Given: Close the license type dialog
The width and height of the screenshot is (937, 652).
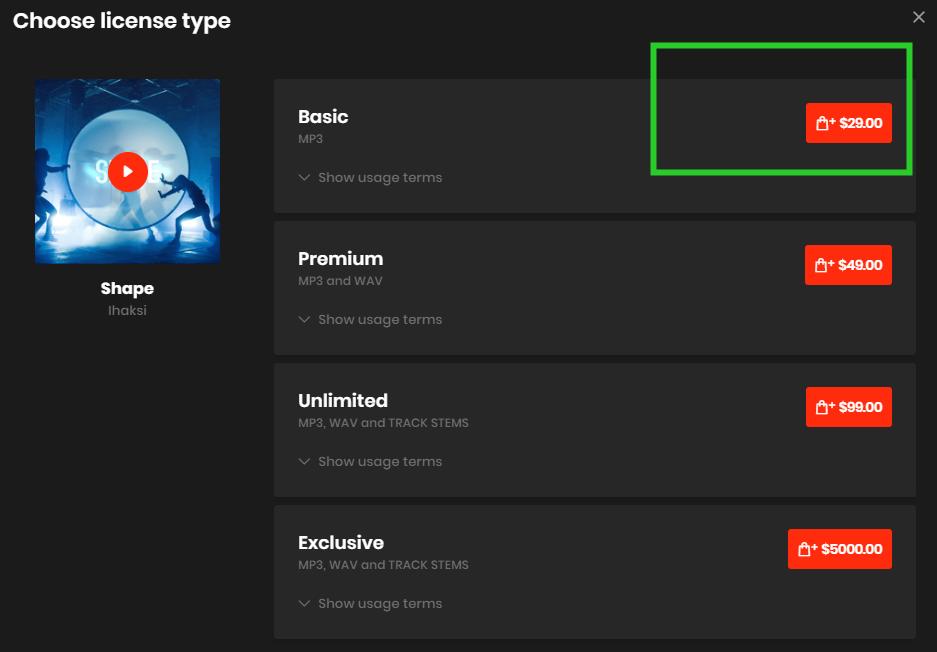Looking at the screenshot, I should [919, 17].
